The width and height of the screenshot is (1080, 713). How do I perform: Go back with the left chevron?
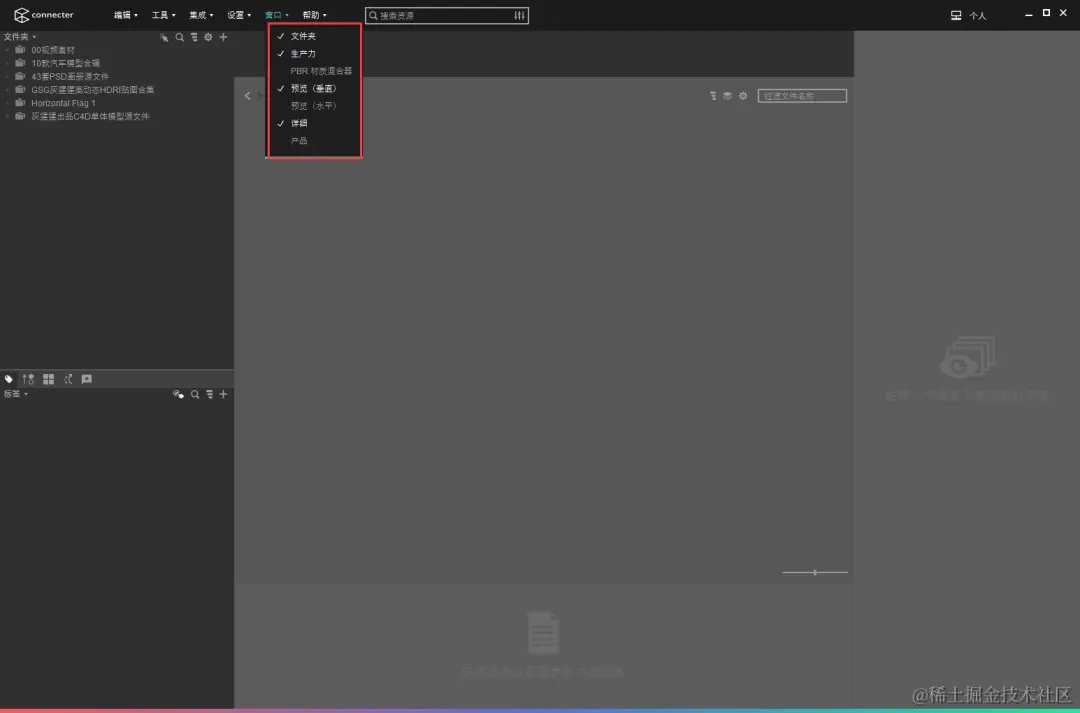pyautogui.click(x=247, y=96)
